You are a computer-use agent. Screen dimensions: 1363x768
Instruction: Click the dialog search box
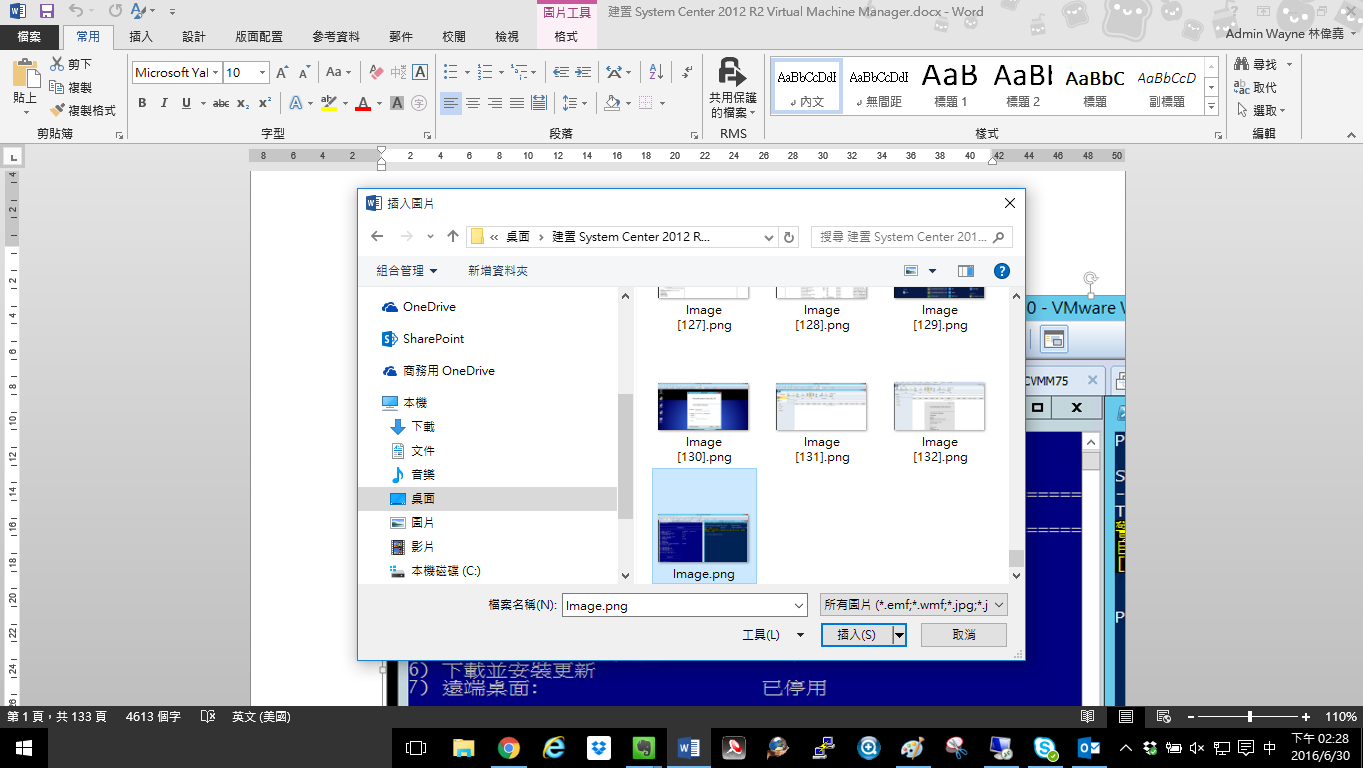(x=911, y=237)
